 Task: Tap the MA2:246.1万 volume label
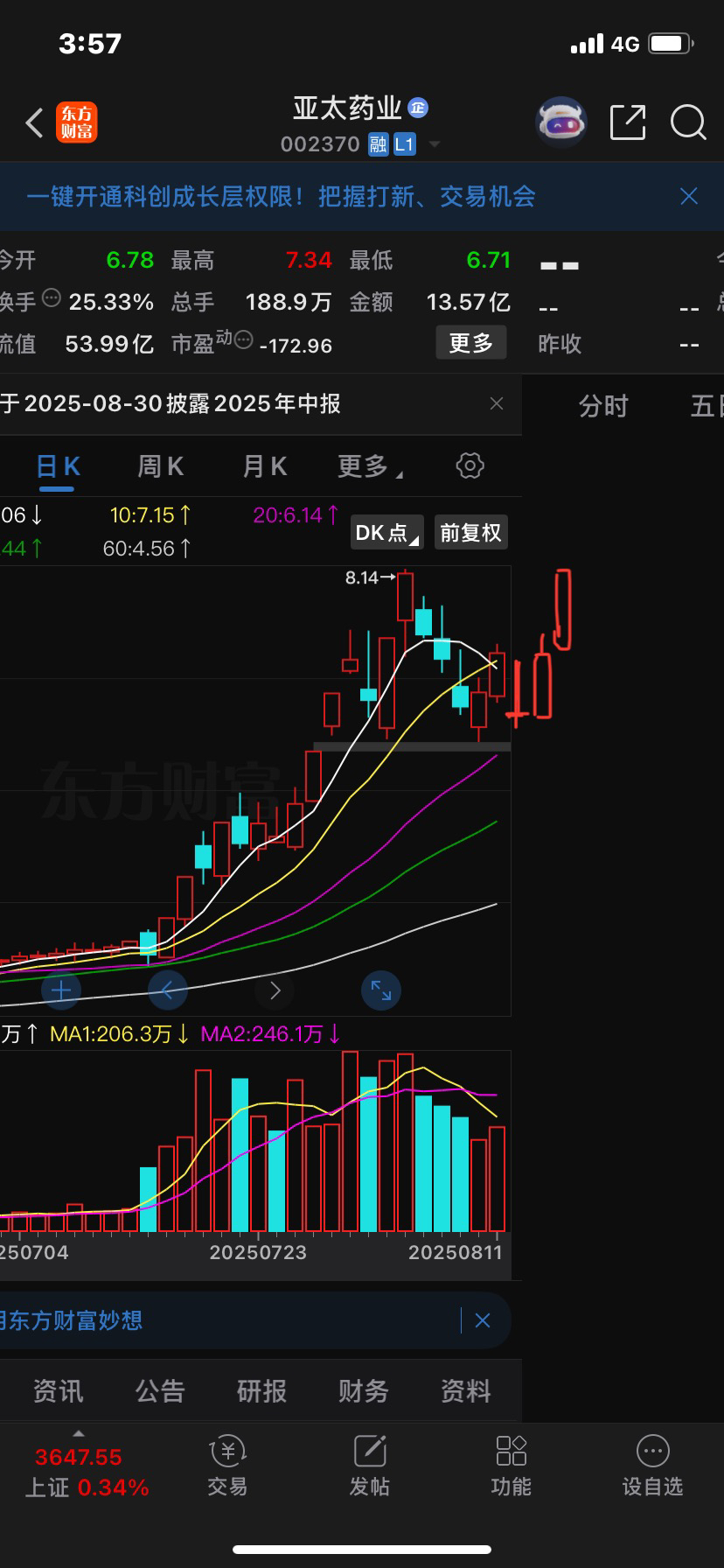pyautogui.click(x=271, y=1034)
